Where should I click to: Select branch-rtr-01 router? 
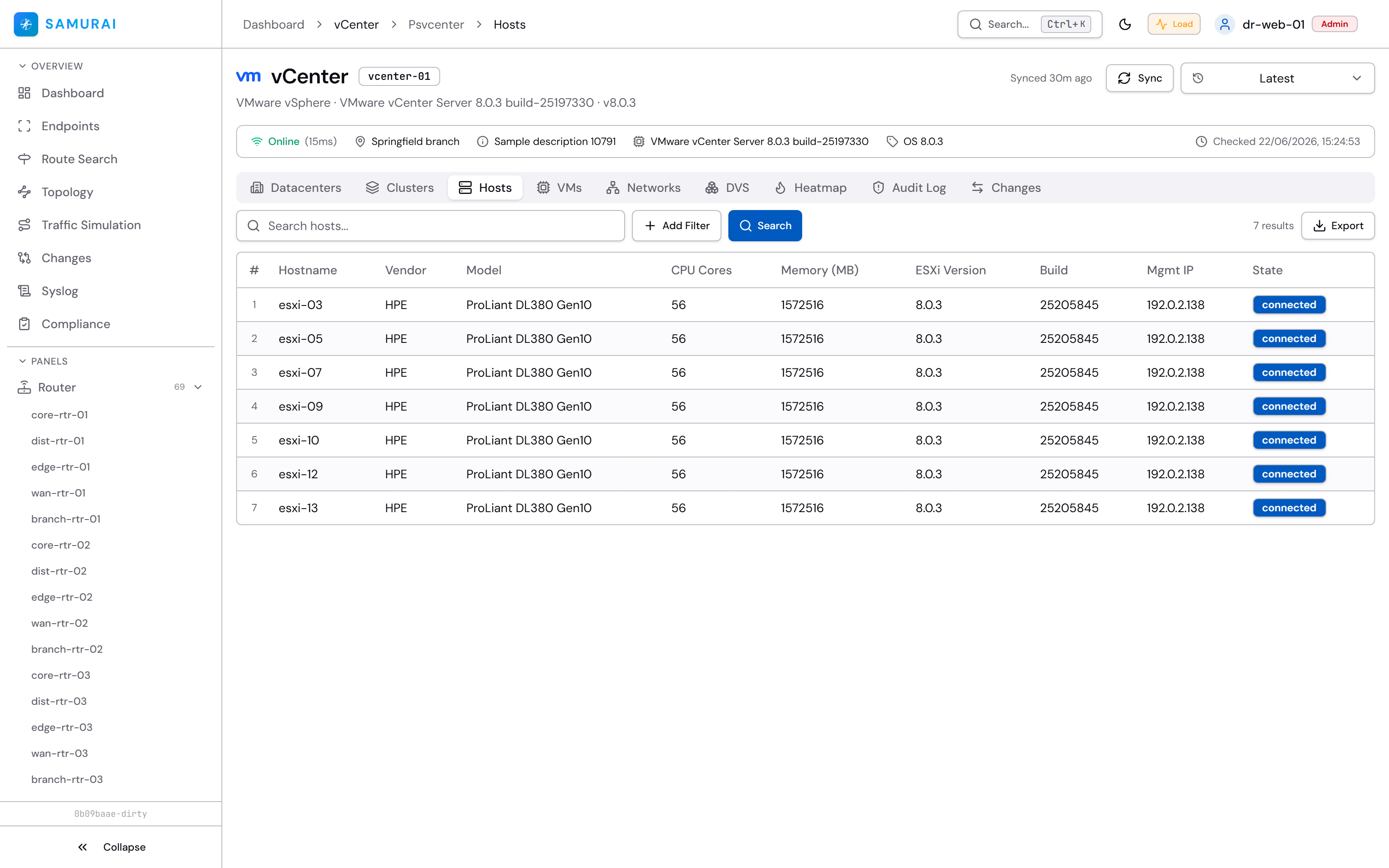66,518
